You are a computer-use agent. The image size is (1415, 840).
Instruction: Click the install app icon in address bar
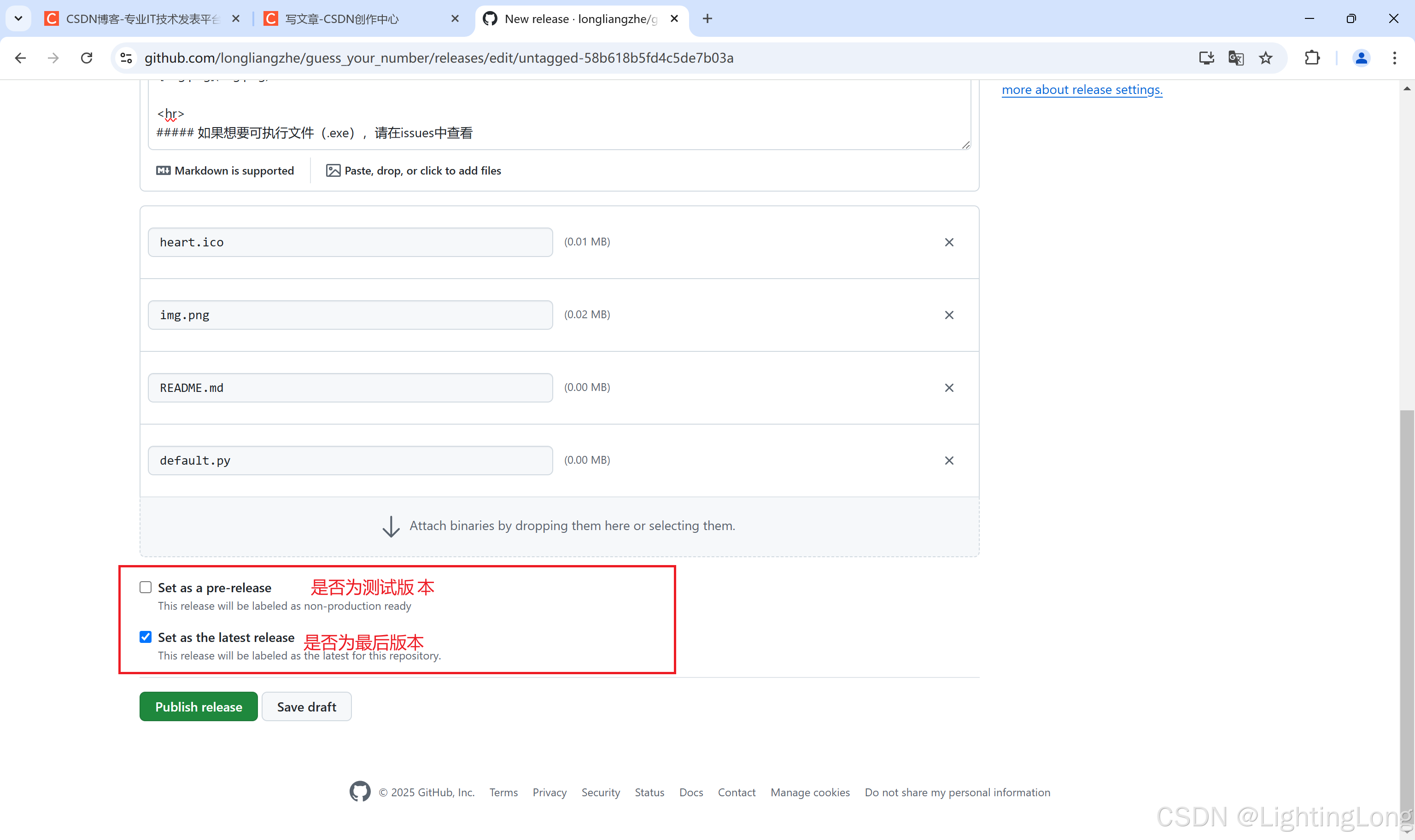click(x=1206, y=58)
